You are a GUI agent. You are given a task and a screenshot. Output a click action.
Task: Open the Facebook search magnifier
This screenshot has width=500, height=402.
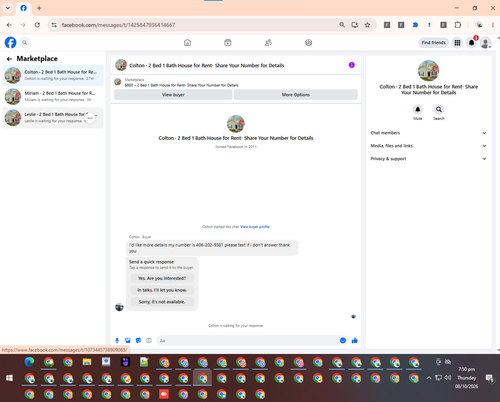(24, 43)
